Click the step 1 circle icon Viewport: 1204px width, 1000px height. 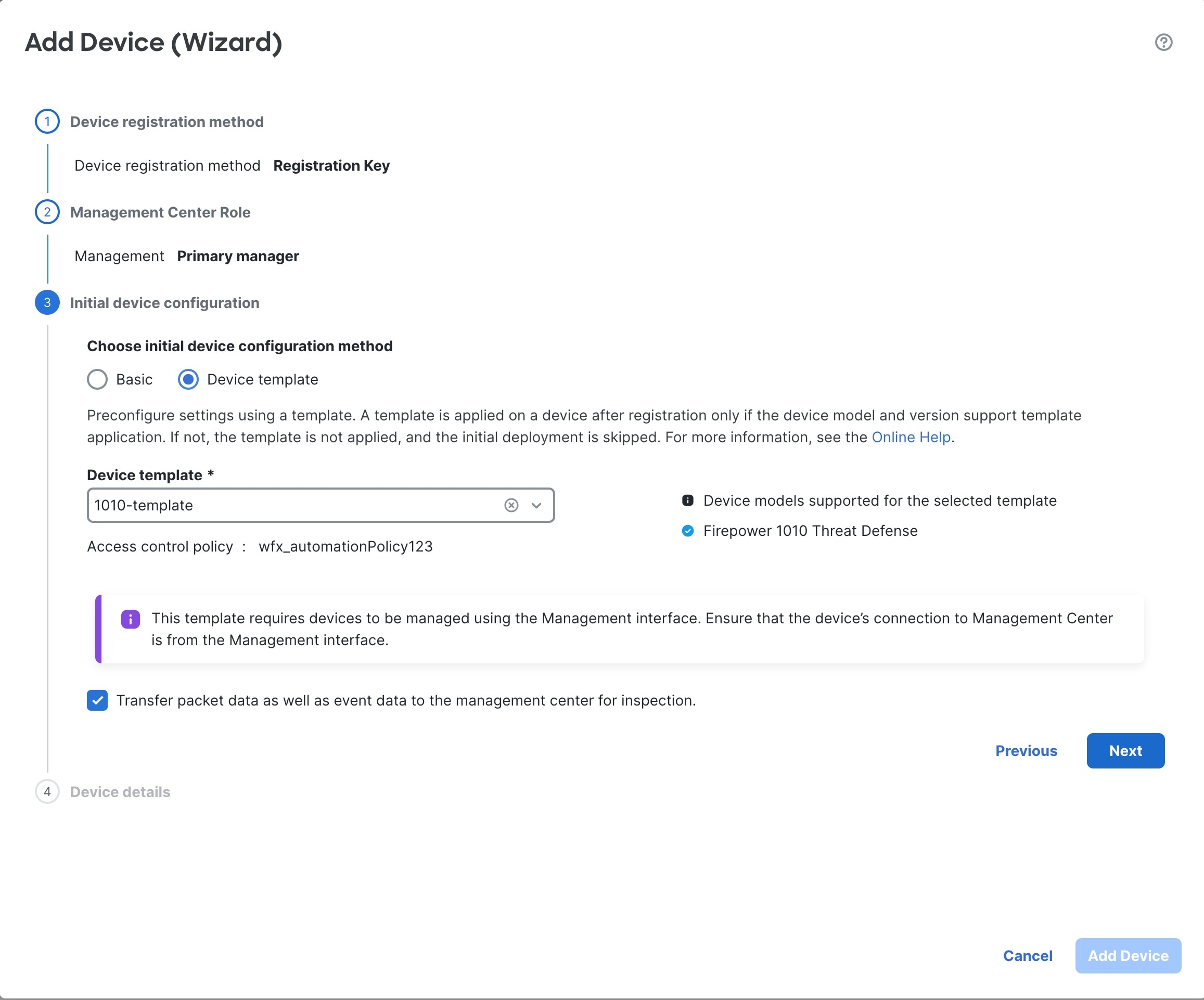47,122
